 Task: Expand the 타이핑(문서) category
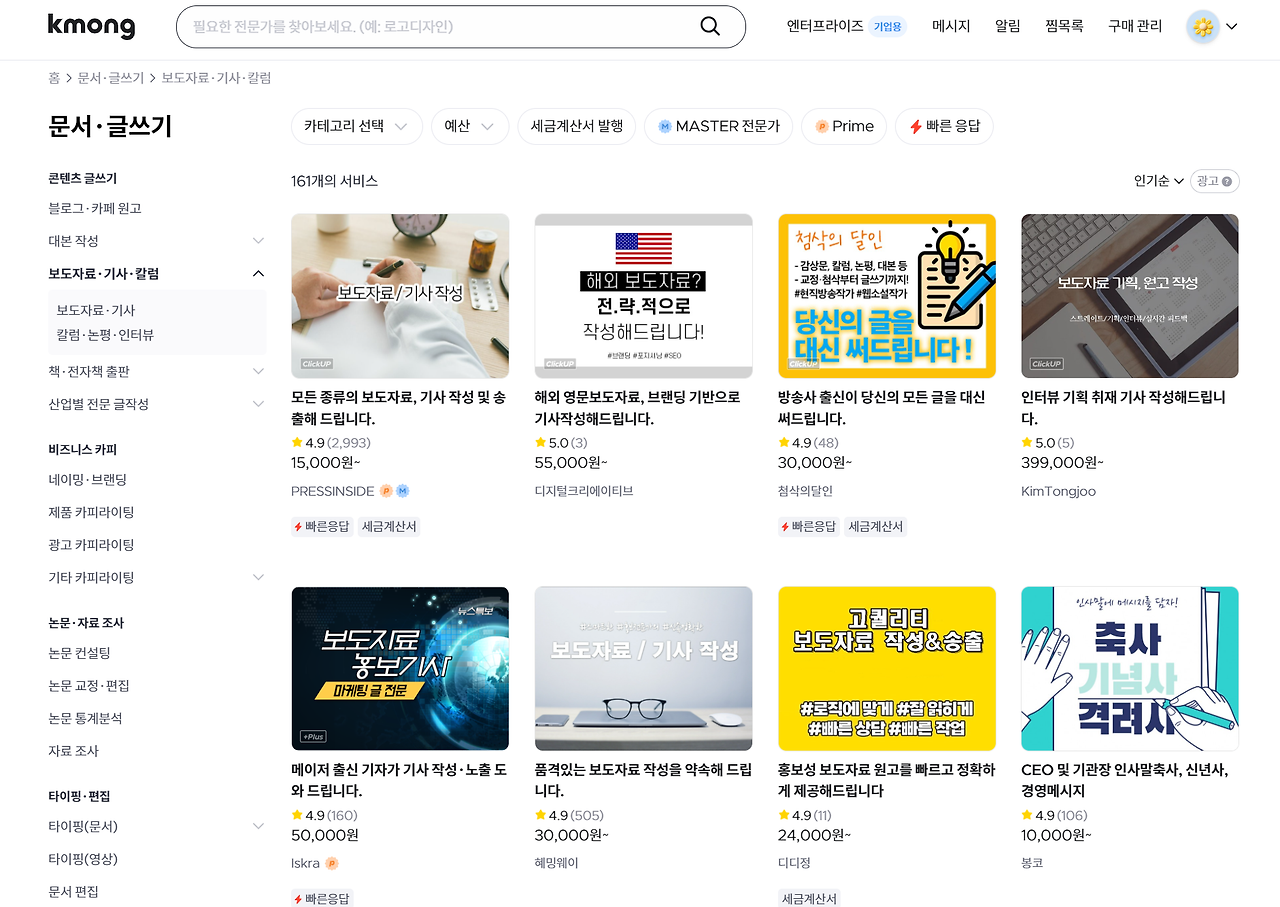pyautogui.click(x=258, y=826)
